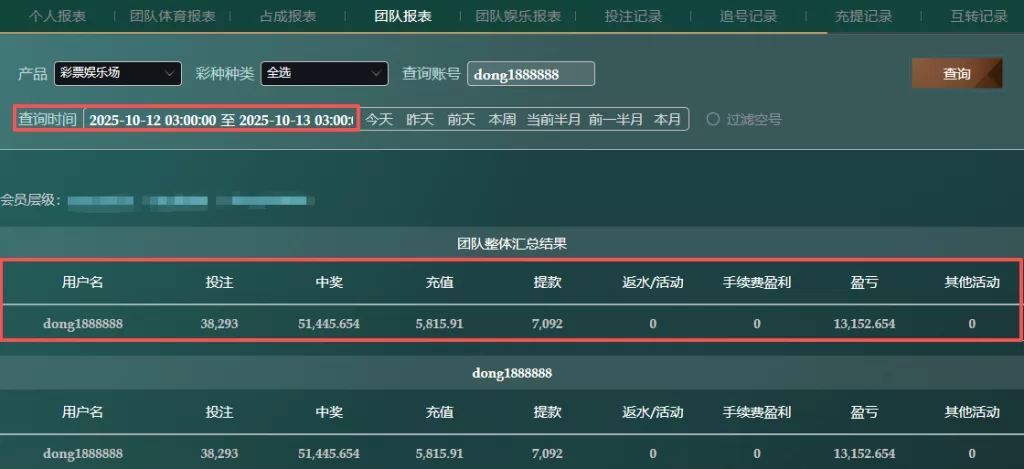This screenshot has width=1024, height=469.
Task: Pick the 本周 date shortcut
Action: point(502,119)
